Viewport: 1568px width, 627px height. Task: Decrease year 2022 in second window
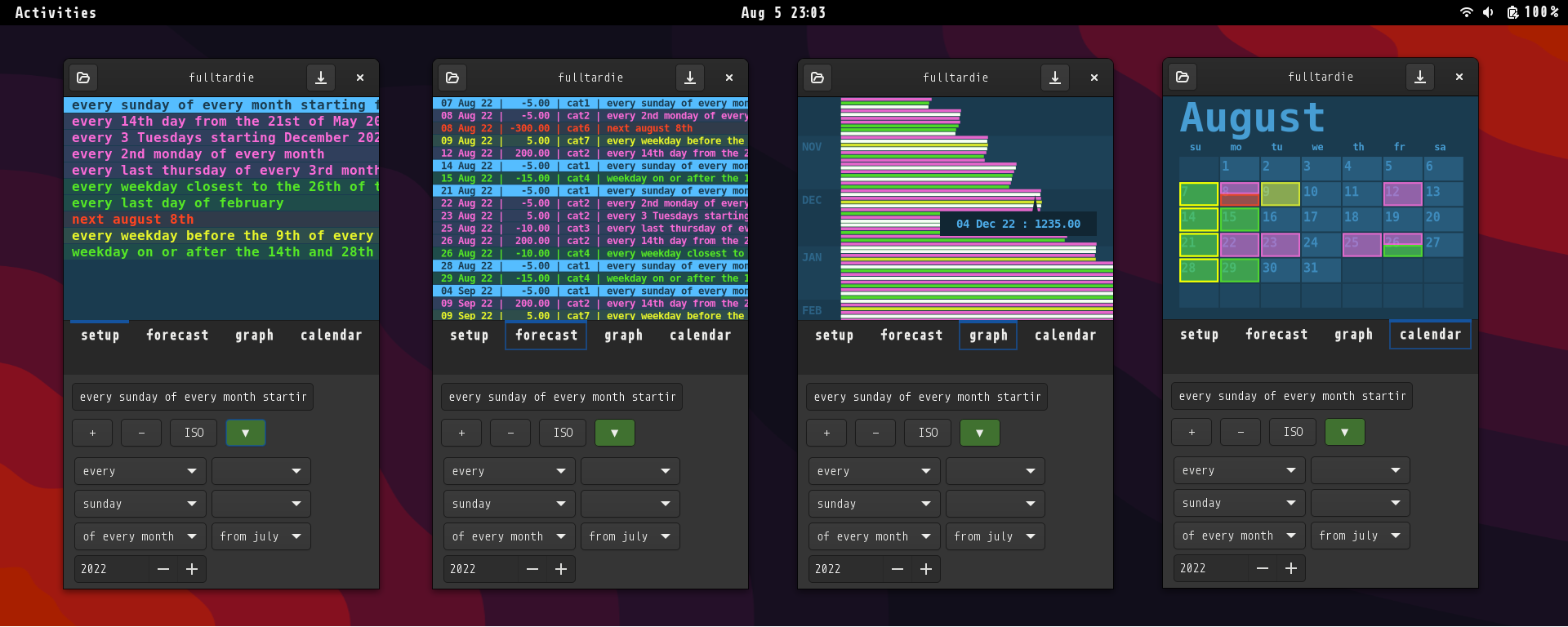(532, 569)
